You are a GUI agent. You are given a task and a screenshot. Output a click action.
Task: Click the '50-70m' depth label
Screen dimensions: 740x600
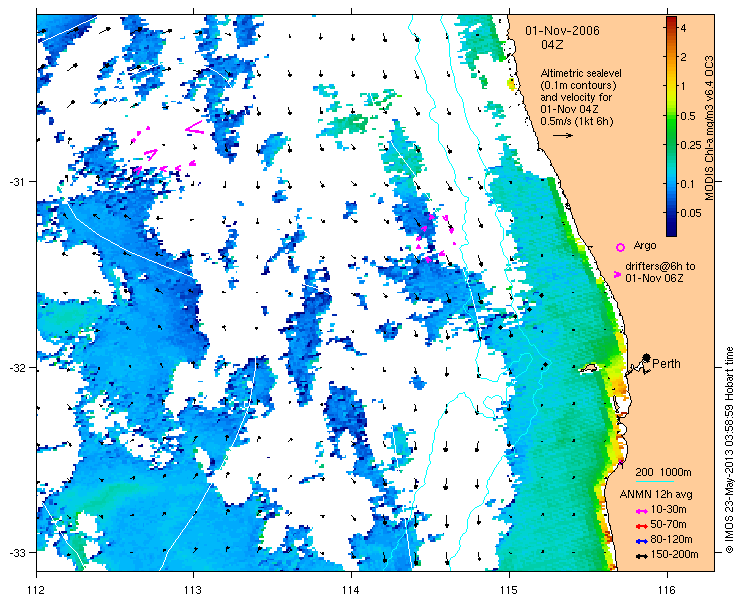pyautogui.click(x=668, y=524)
